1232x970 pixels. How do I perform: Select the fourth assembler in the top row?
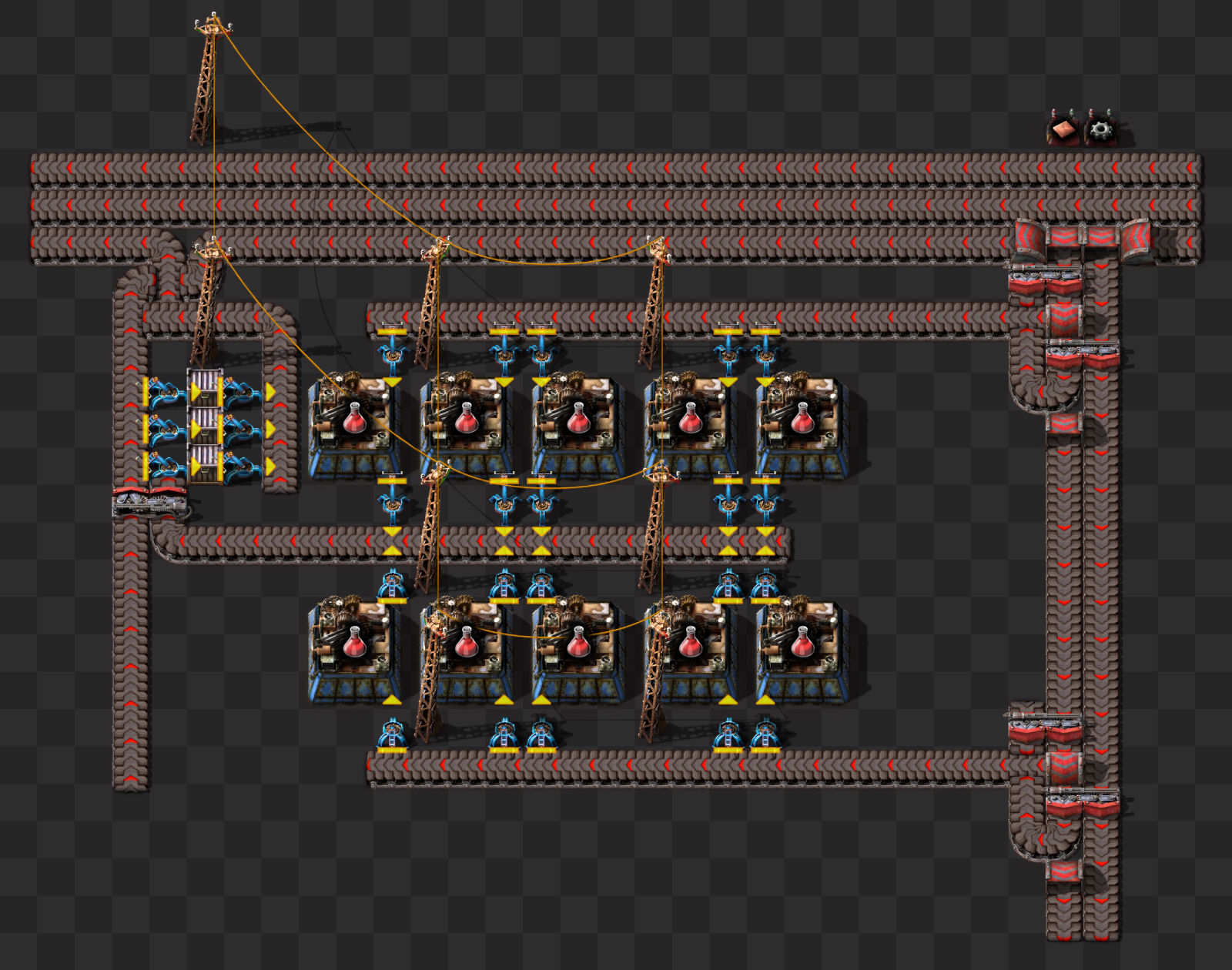691,424
